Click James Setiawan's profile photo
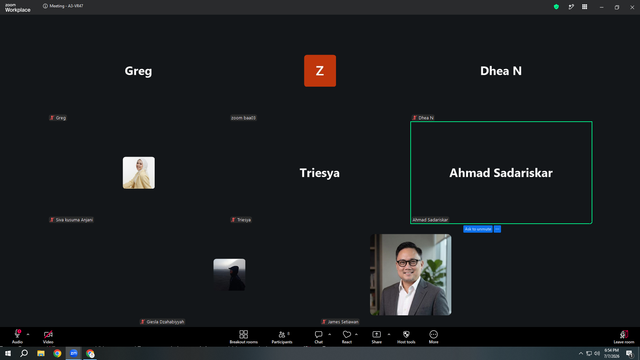Viewport: 640px width, 360px height. [411, 275]
